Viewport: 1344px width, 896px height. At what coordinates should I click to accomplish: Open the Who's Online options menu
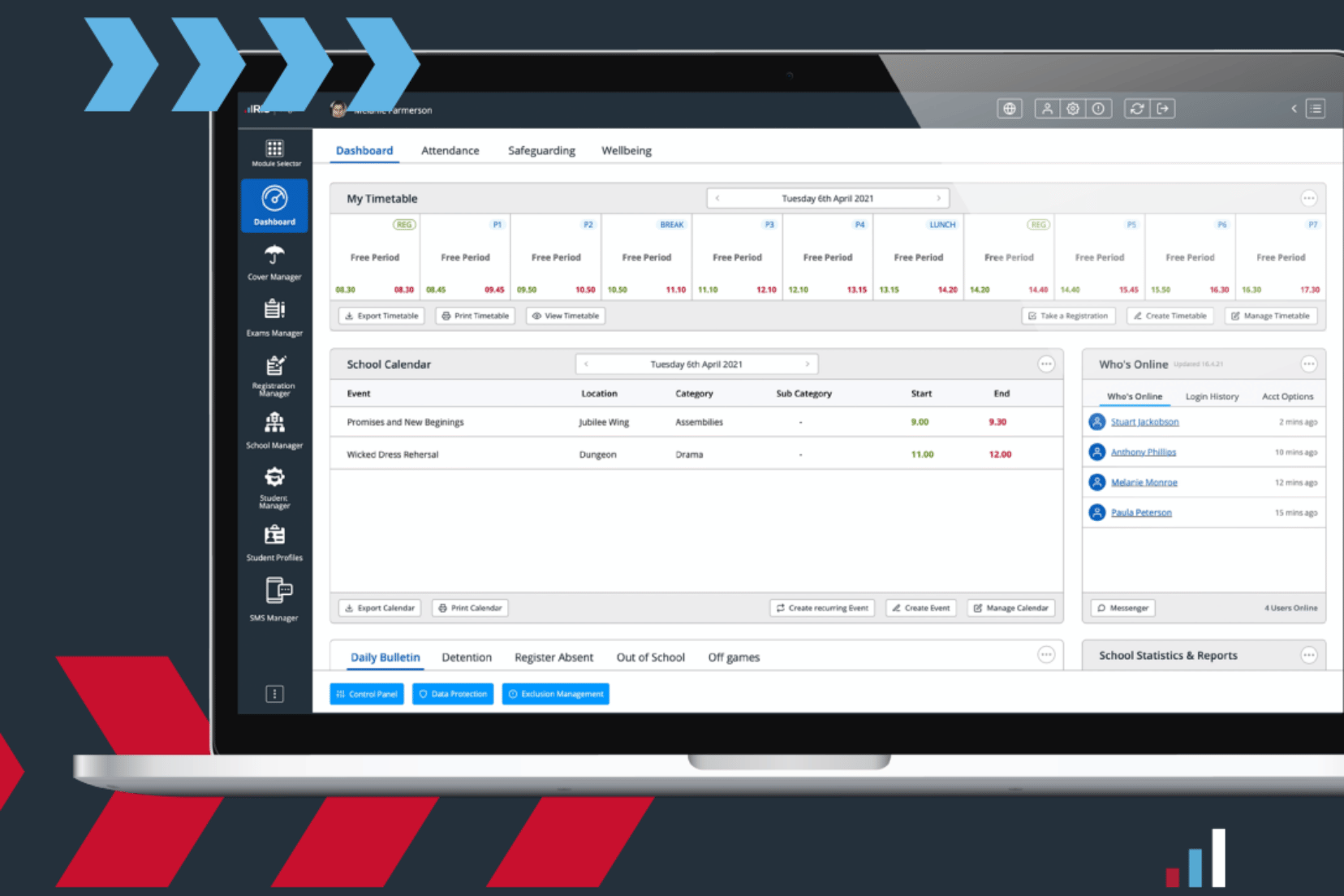point(1308,364)
